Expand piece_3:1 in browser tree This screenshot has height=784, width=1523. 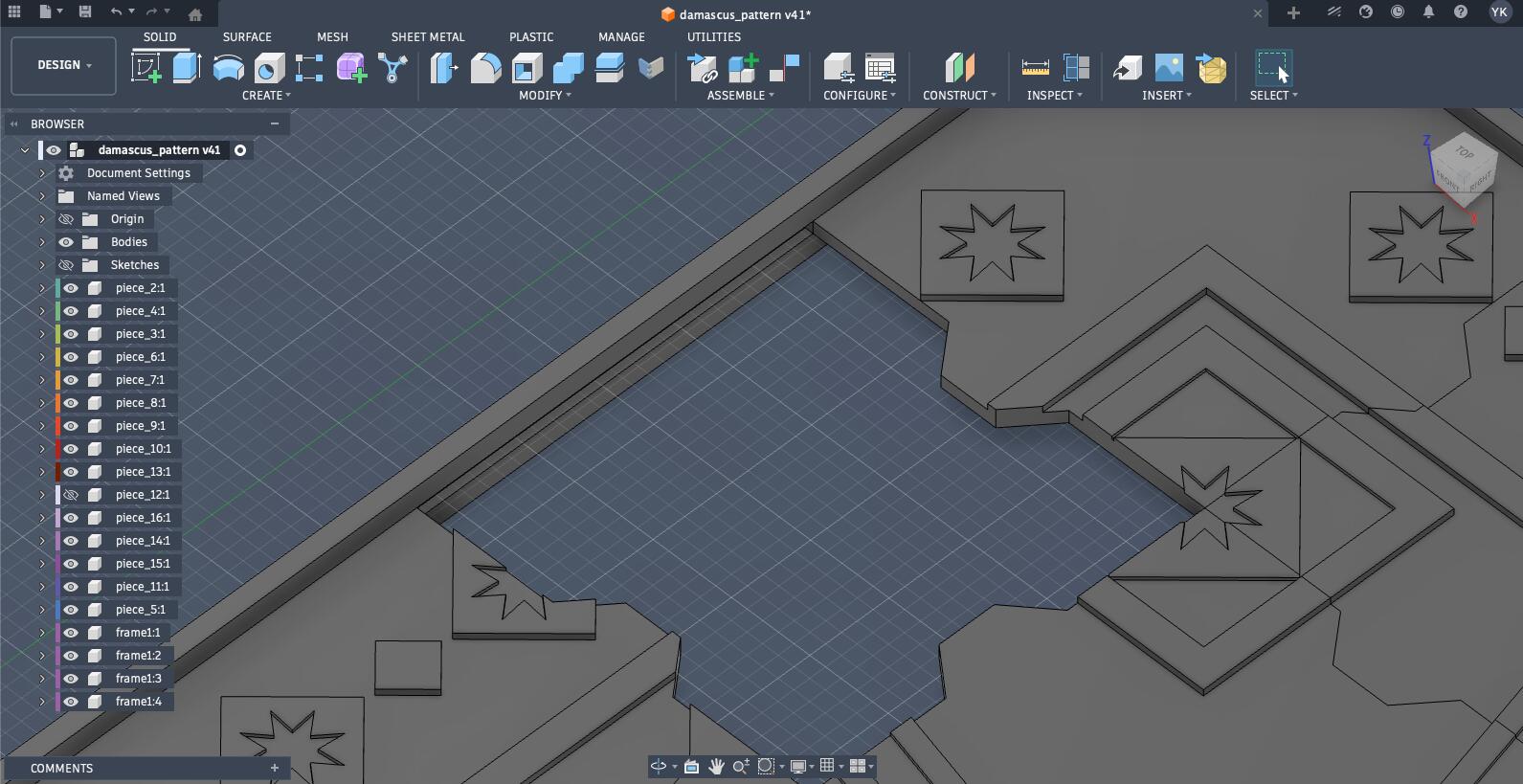point(42,334)
